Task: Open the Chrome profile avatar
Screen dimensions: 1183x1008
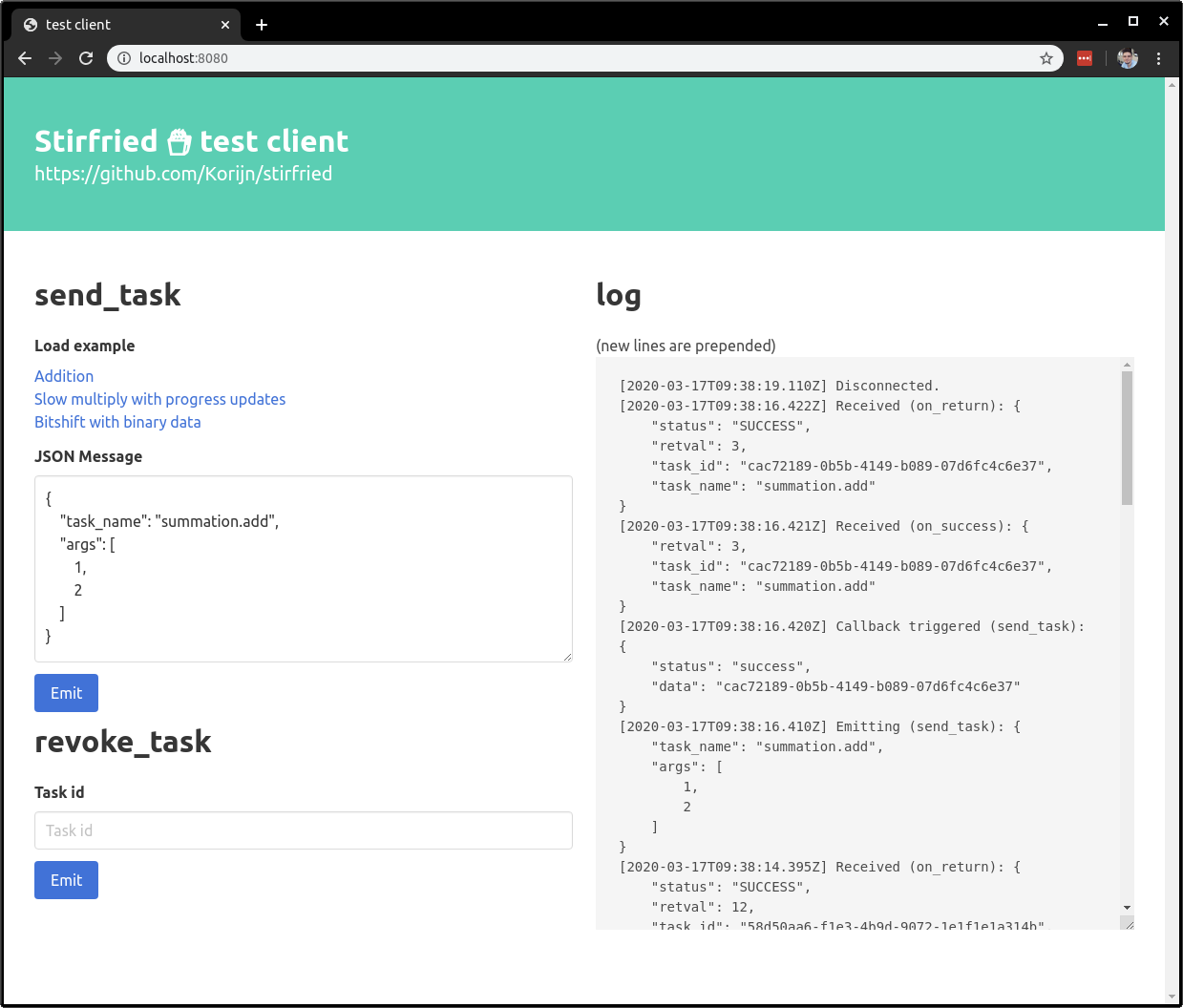Action: (x=1128, y=58)
